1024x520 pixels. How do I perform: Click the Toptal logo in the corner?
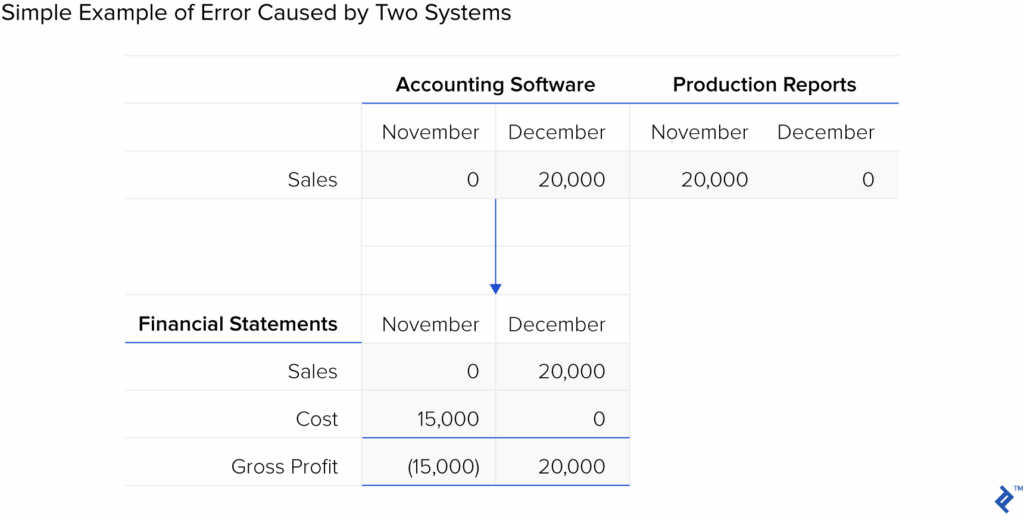pyautogui.click(x=1004, y=498)
